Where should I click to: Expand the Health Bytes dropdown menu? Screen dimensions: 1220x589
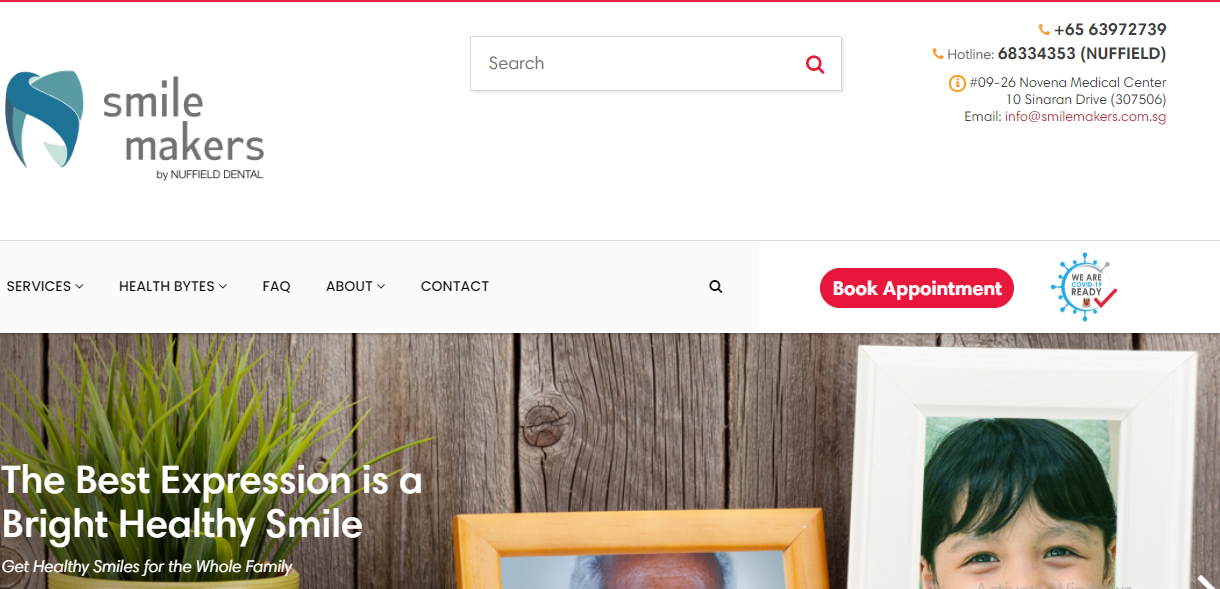tap(173, 286)
